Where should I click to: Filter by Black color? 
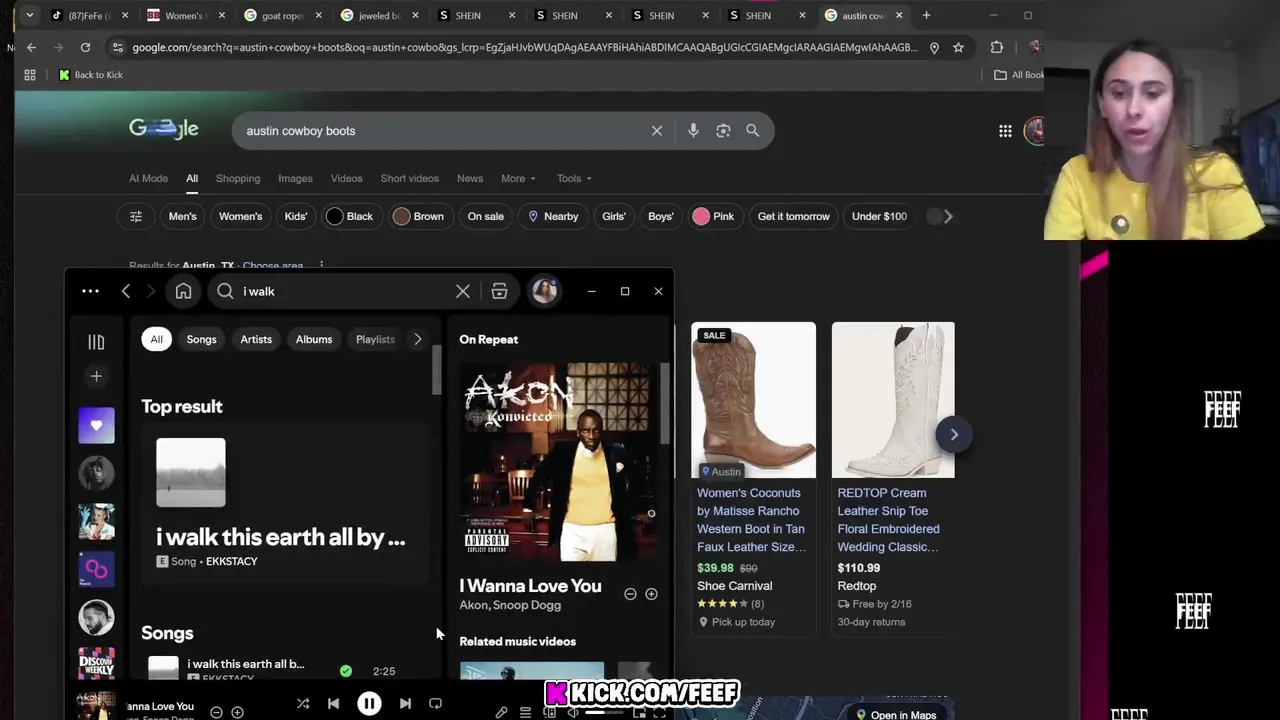(350, 216)
